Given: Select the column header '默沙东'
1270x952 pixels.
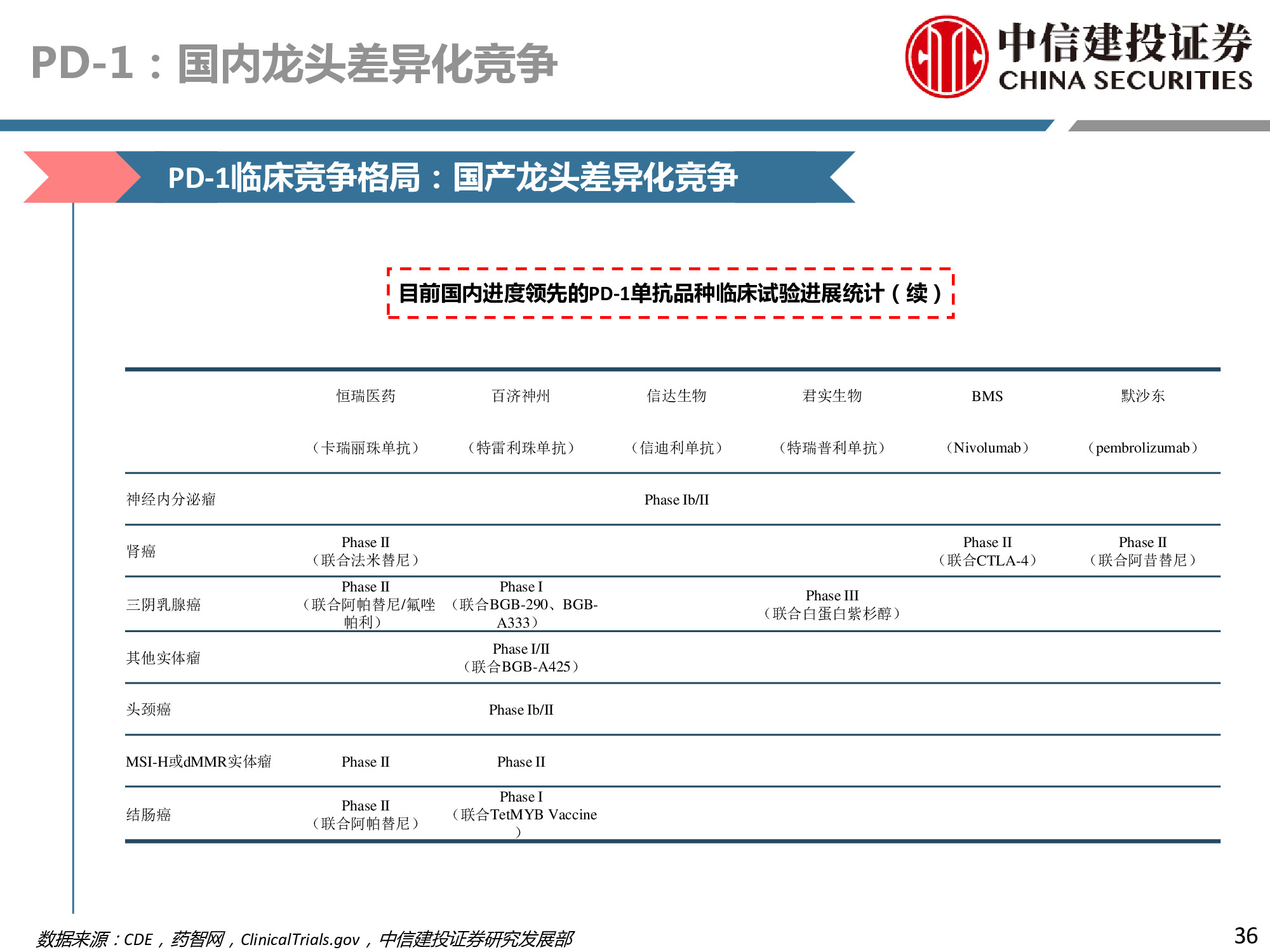Looking at the screenshot, I should (1143, 396).
